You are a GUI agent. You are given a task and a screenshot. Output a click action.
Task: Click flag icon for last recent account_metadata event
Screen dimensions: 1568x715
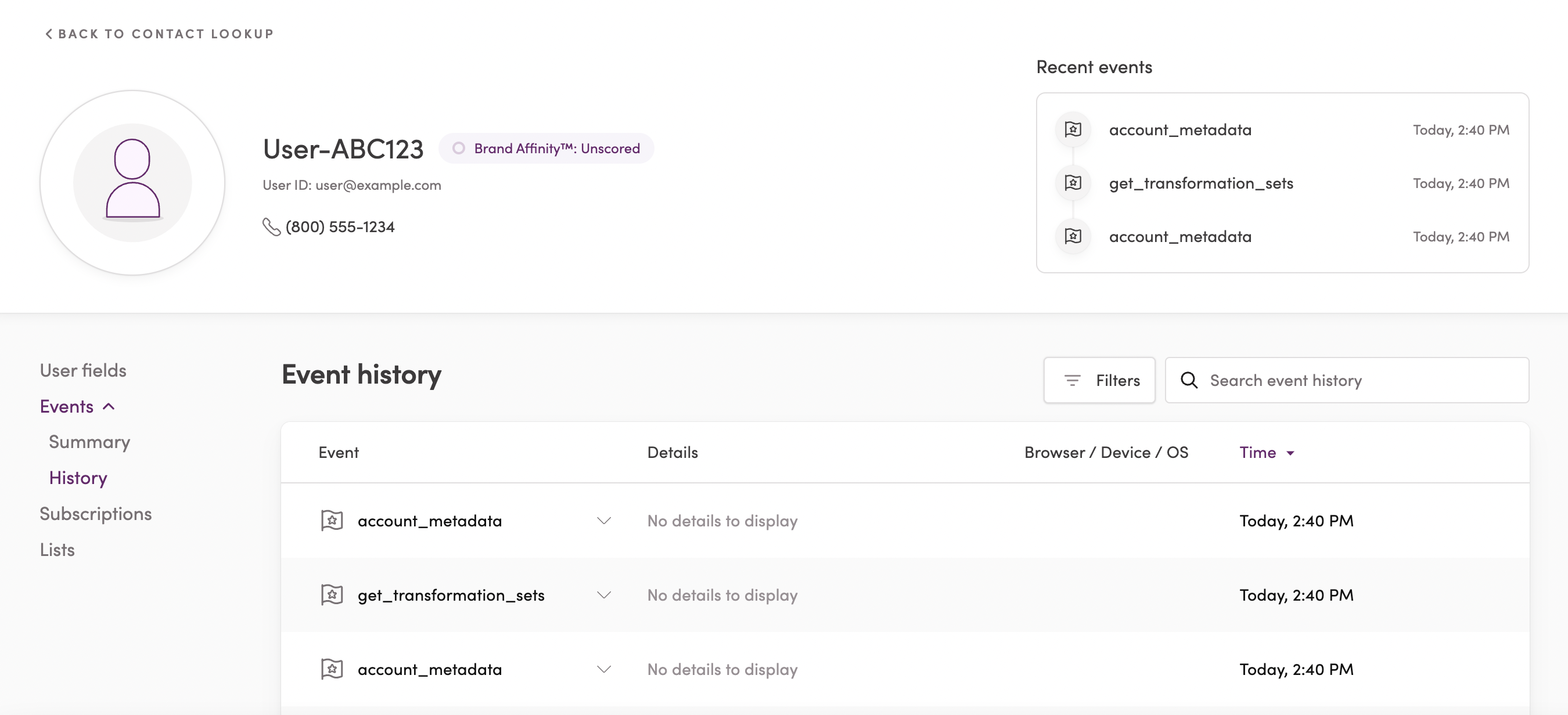(x=1073, y=236)
